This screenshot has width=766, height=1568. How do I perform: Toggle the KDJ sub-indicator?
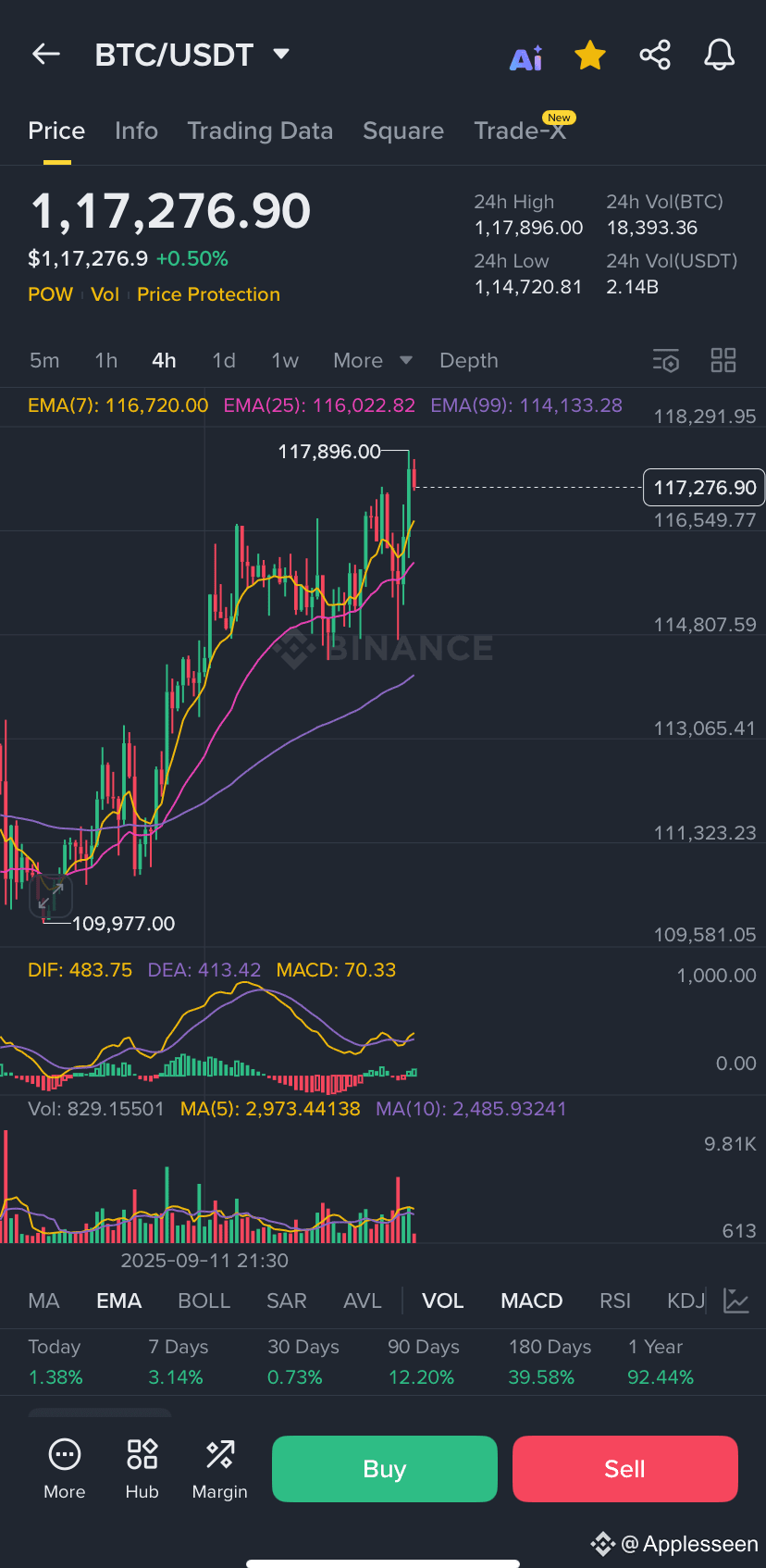(686, 1300)
